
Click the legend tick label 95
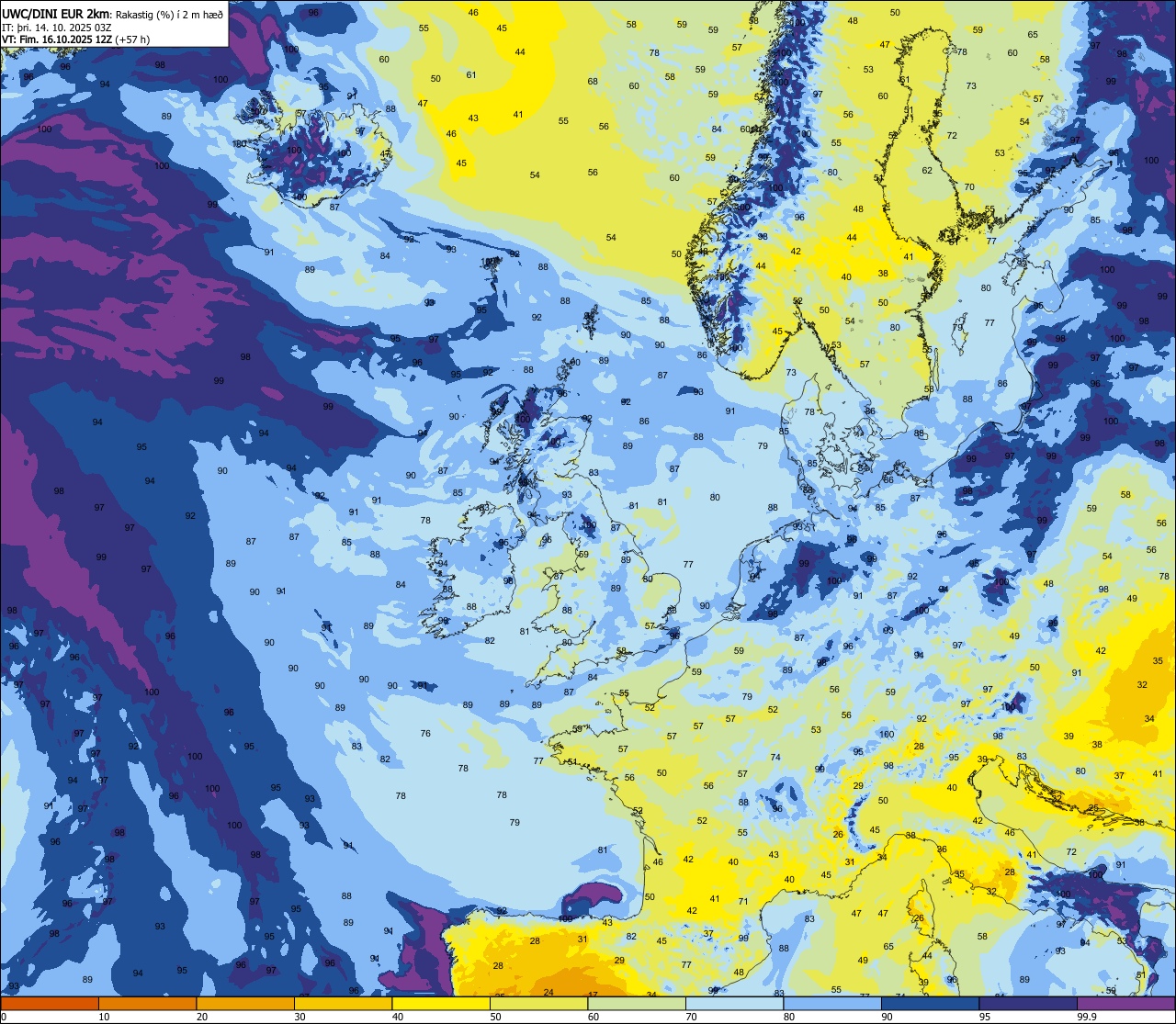click(x=985, y=1017)
